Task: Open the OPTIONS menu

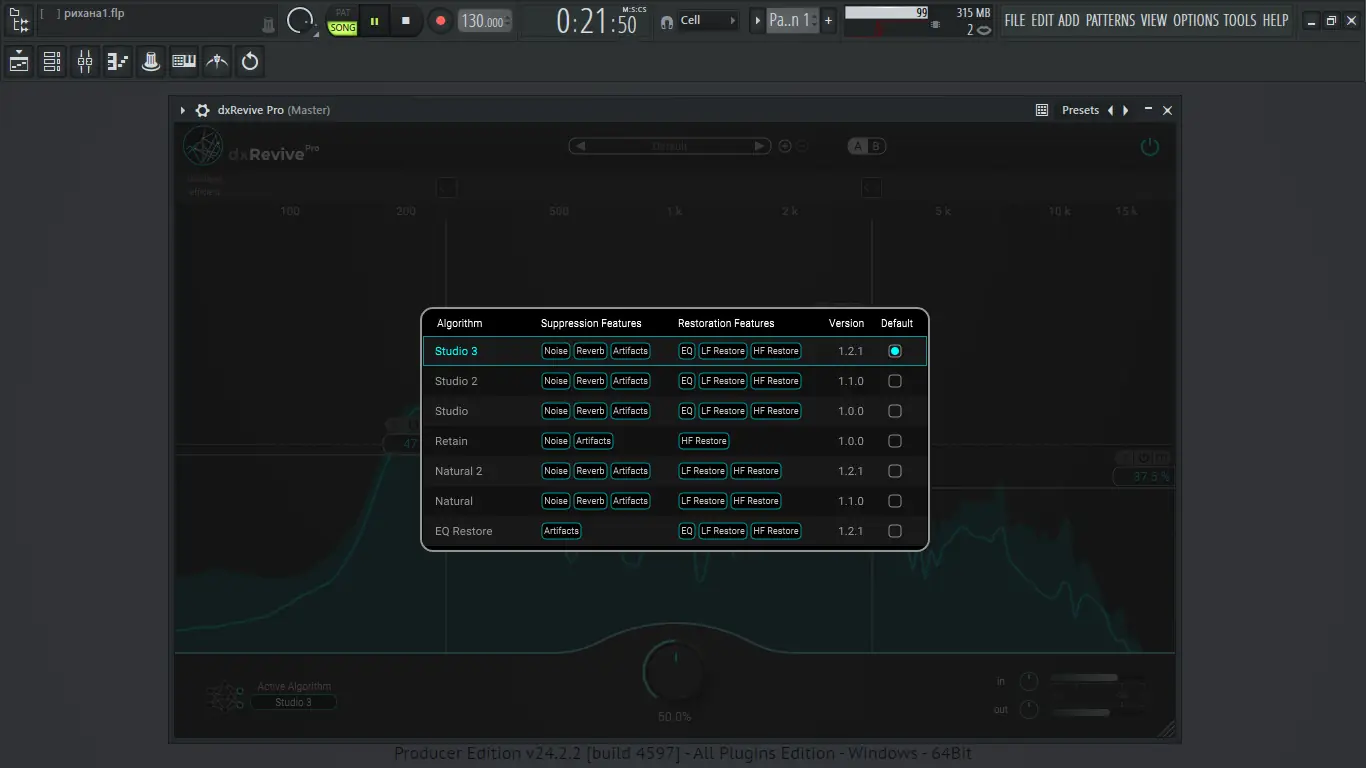Action: pos(1196,20)
